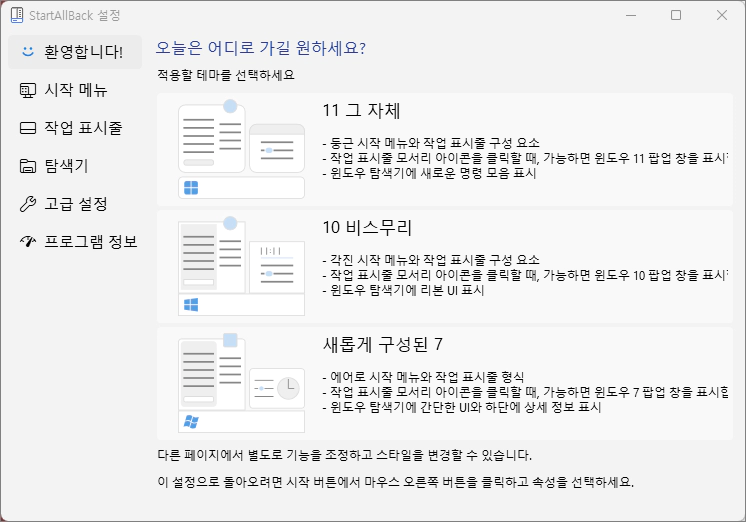Click the 작업 표시줄 taskbar icon
Viewport: 746px width, 522px height.
28,128
